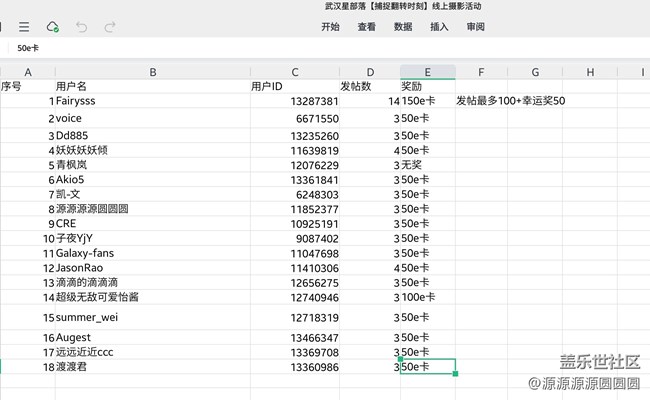Select column H header

(x=590, y=72)
